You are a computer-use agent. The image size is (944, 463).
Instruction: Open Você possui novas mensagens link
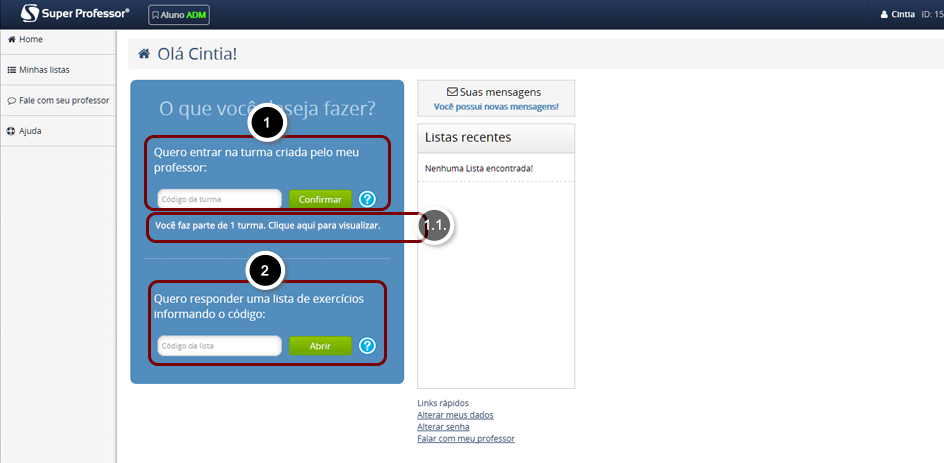pos(496,106)
